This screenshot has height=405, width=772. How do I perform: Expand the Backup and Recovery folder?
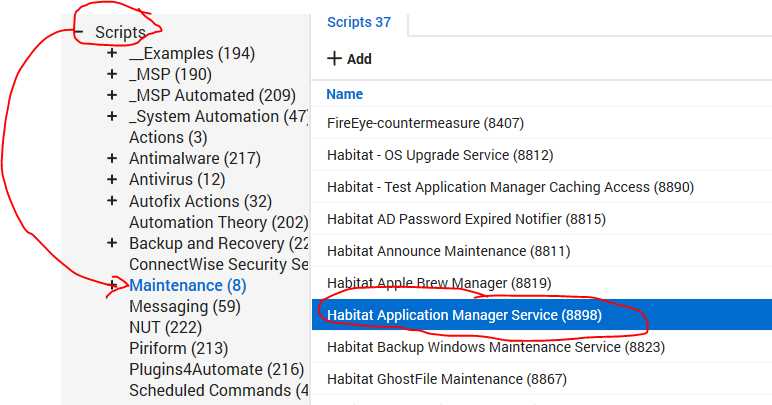[x=112, y=243]
